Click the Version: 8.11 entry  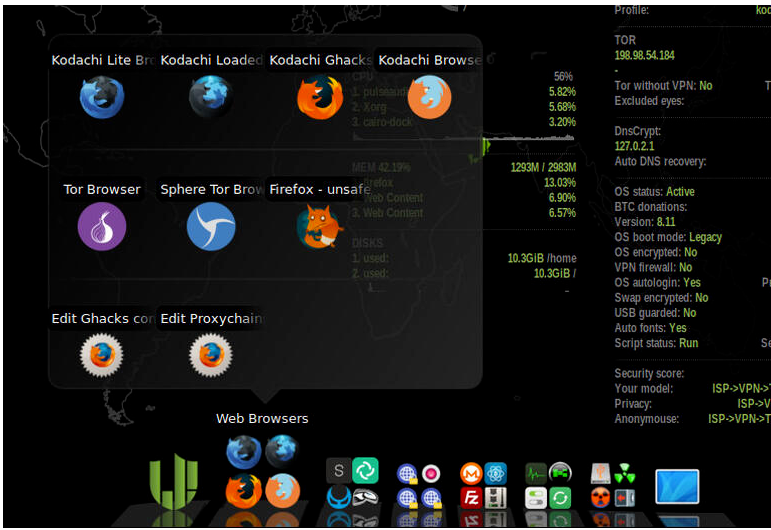click(645, 222)
